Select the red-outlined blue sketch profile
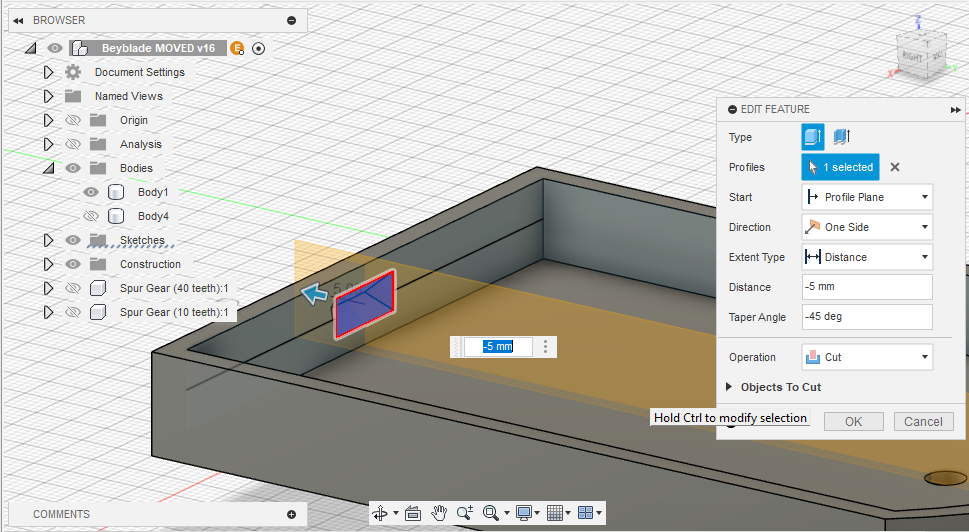 coord(365,304)
